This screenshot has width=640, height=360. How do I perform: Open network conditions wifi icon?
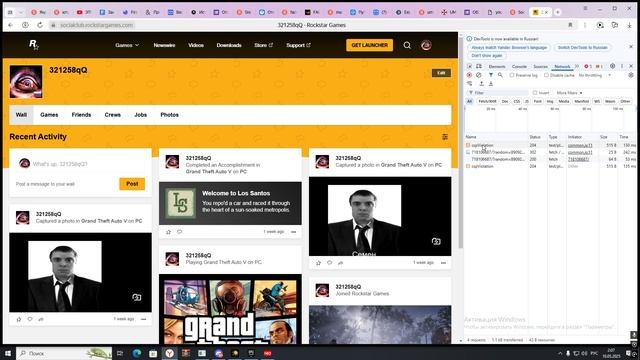coord(470,84)
